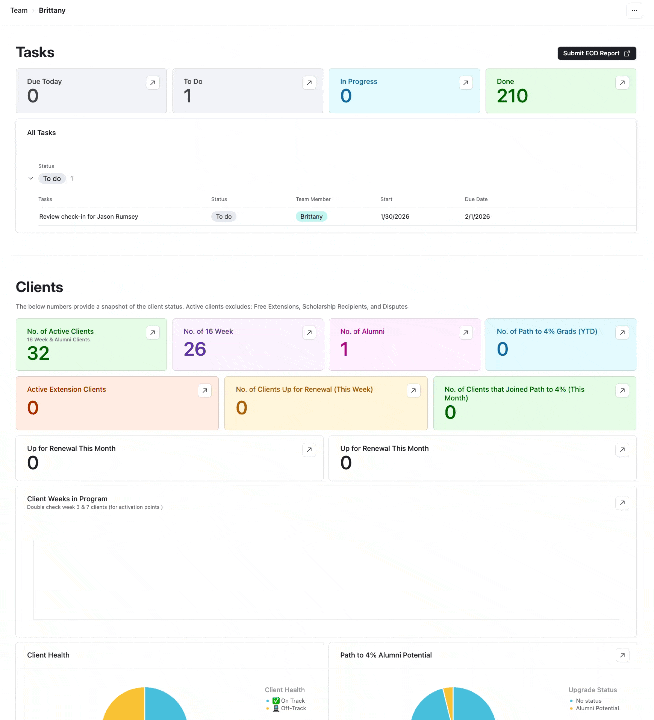Open Path to 4% Grads (YTD) expand arrow
654x720 pixels.
[622, 332]
